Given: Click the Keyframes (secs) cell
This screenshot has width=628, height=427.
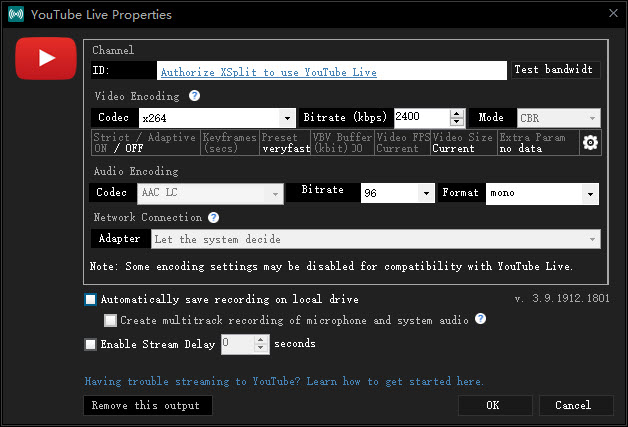Looking at the screenshot, I should pyautogui.click(x=230, y=143).
